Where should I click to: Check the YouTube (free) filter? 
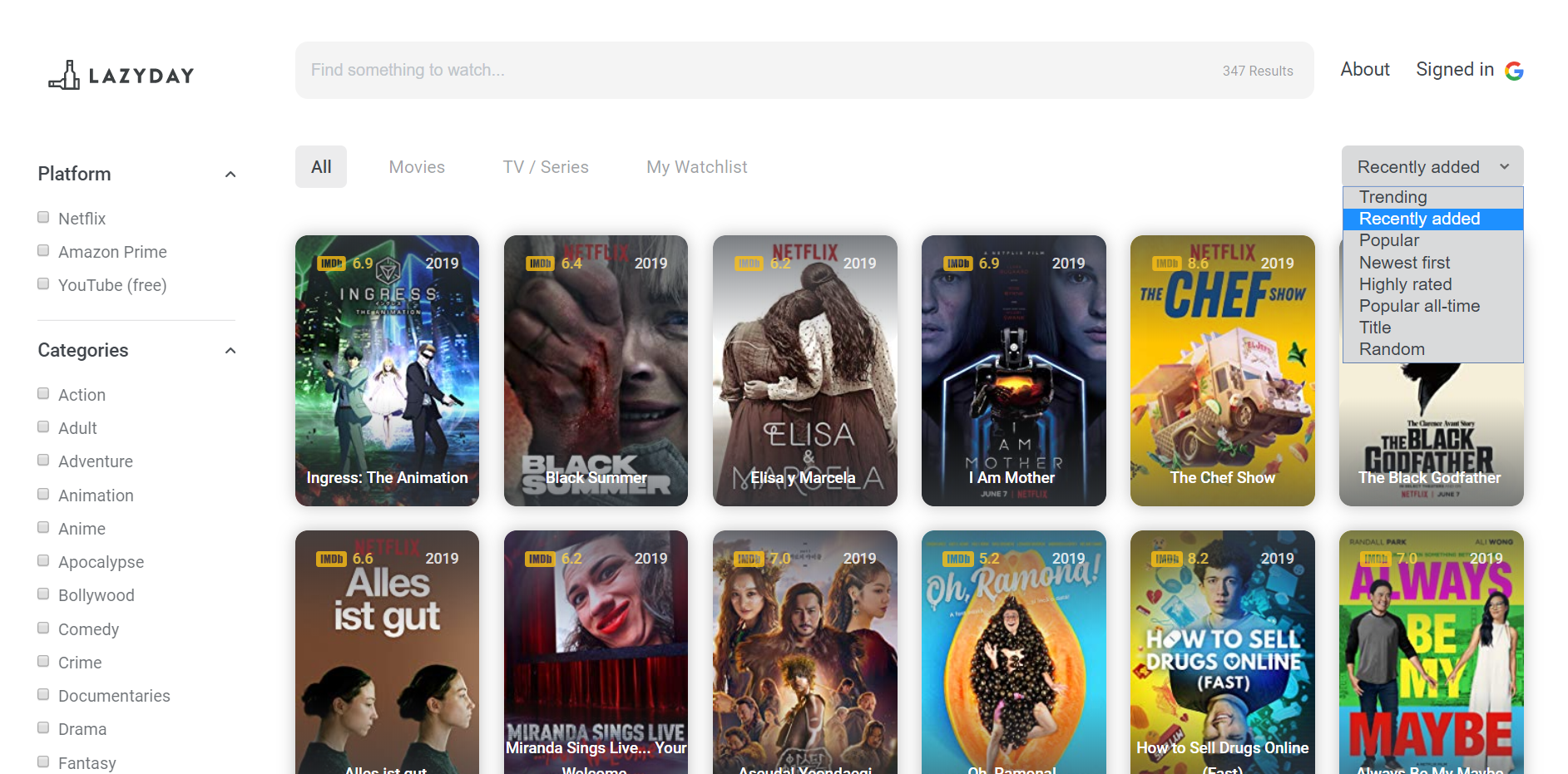(43, 283)
